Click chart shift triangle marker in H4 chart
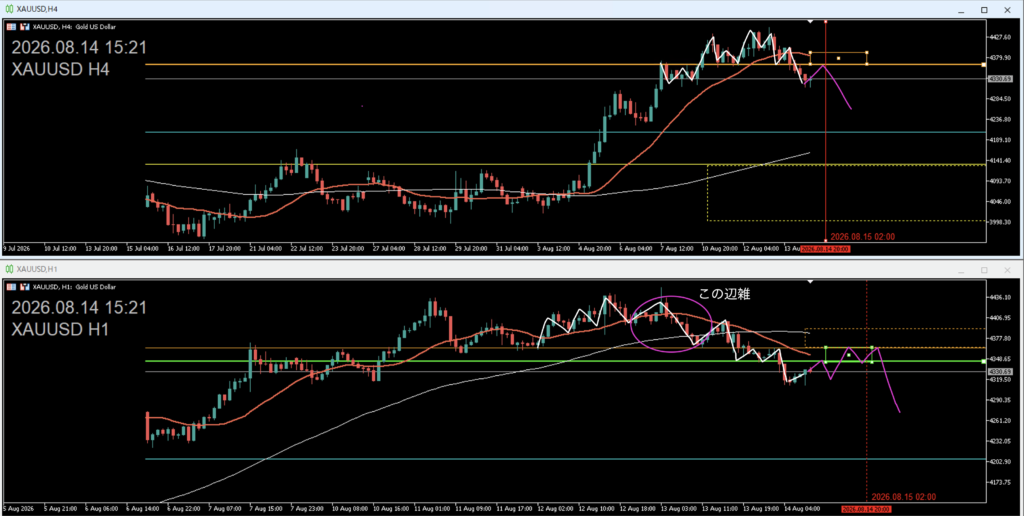This screenshot has width=1024, height=516. (x=810, y=22)
